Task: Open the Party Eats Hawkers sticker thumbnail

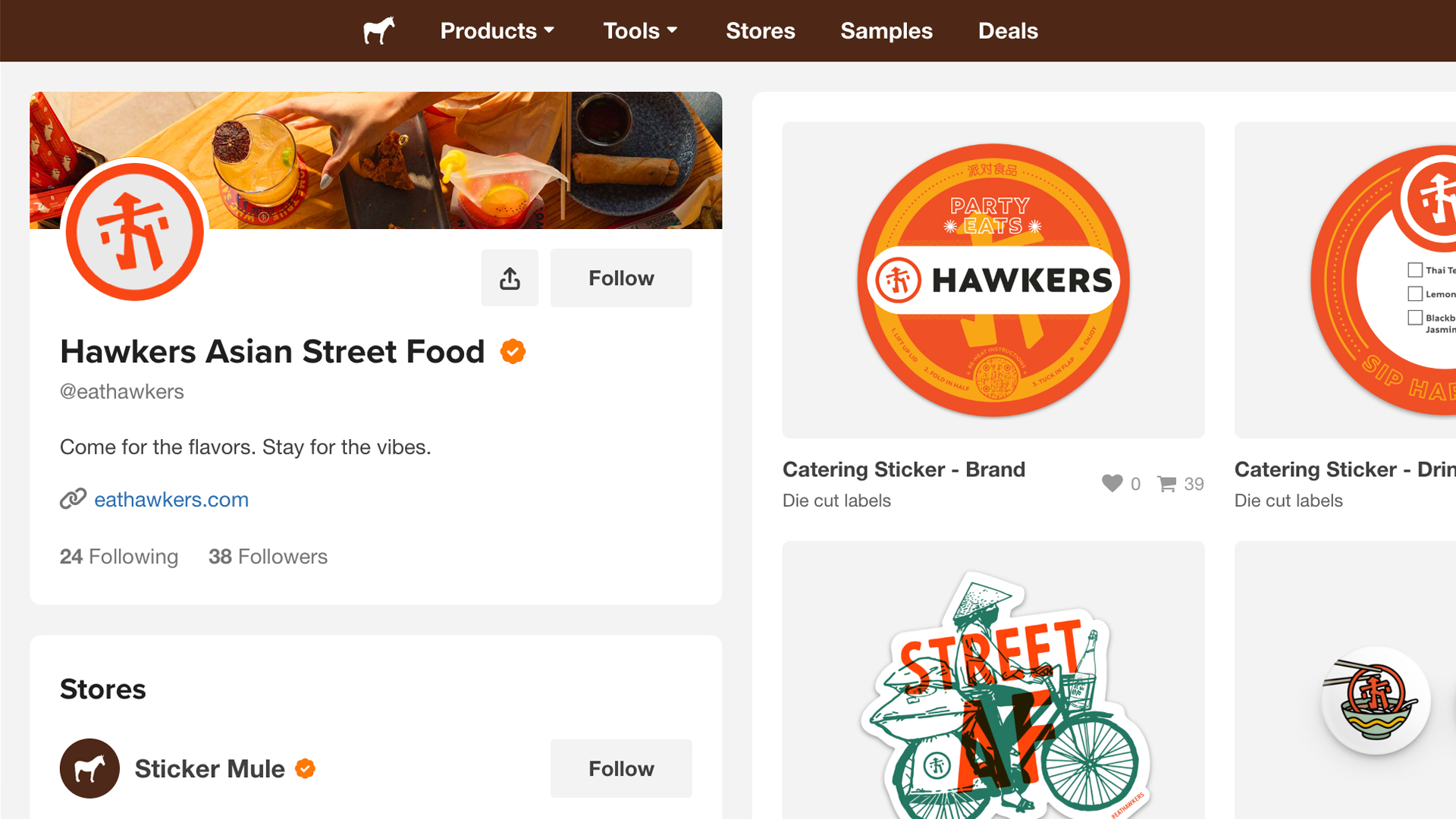Action: coord(993,280)
